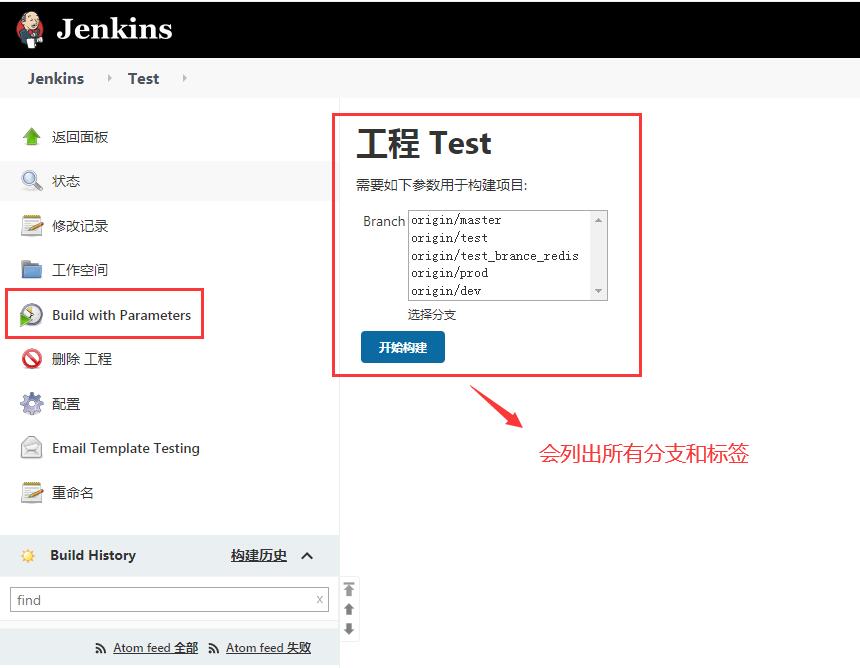This screenshot has width=860, height=668.
Task: Open Email Template Testing in sidebar
Action: tap(126, 449)
